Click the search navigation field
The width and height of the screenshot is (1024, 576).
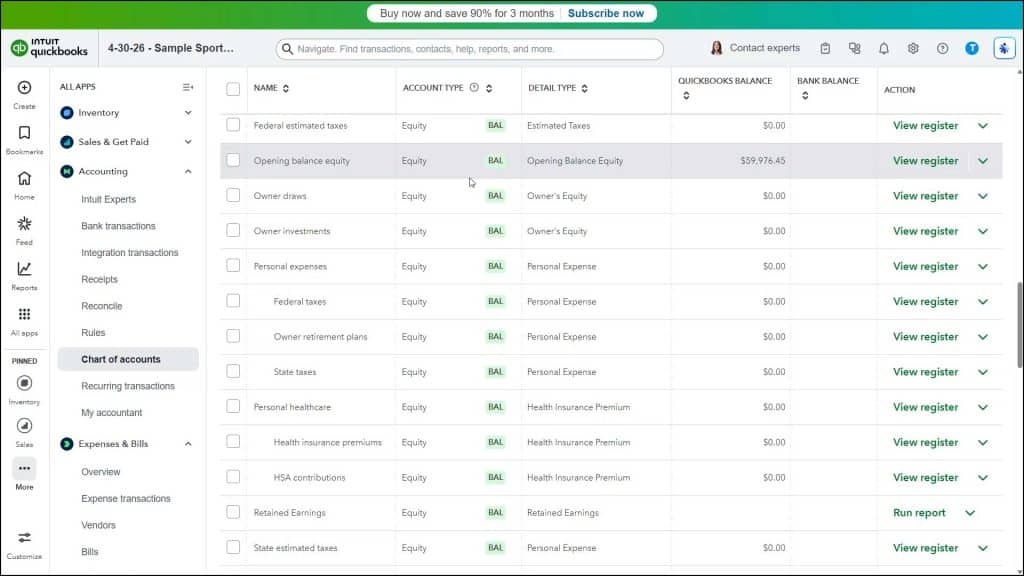[x=470, y=49]
